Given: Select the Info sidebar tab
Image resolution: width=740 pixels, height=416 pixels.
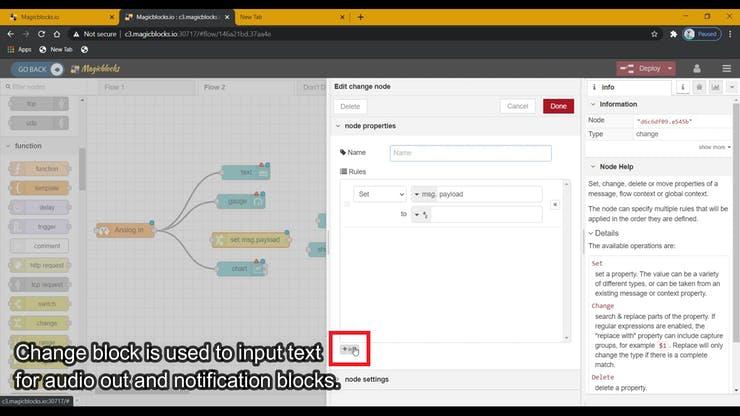Looking at the screenshot, I should pyautogui.click(x=628, y=87).
